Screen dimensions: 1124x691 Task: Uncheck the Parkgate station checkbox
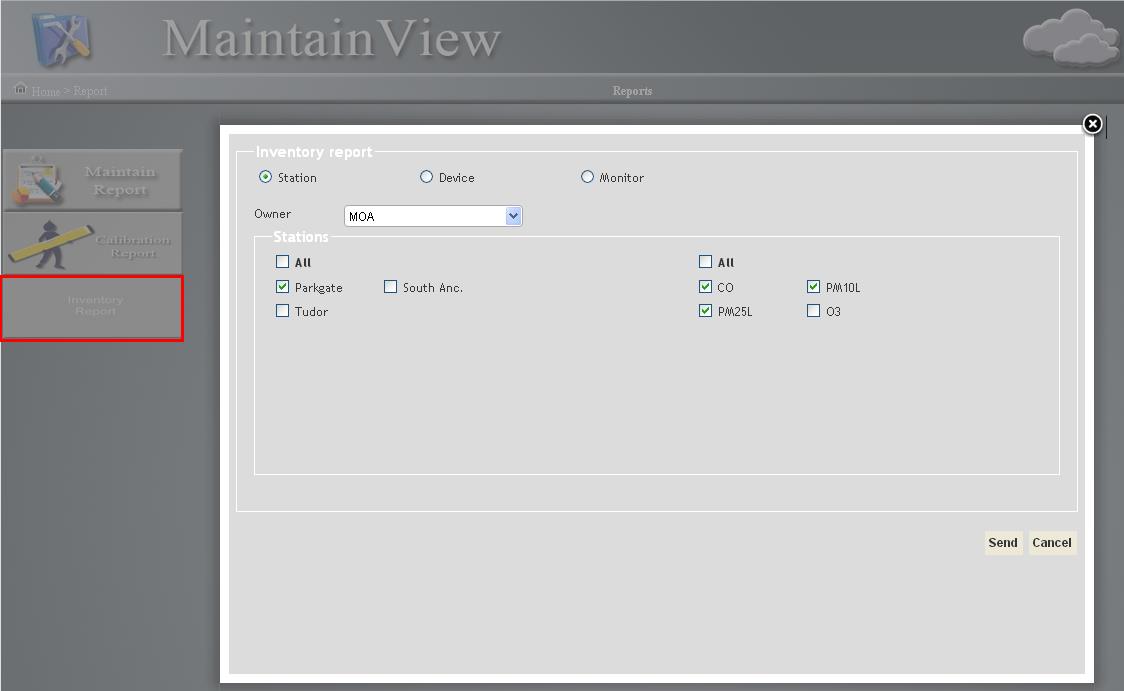coord(282,287)
